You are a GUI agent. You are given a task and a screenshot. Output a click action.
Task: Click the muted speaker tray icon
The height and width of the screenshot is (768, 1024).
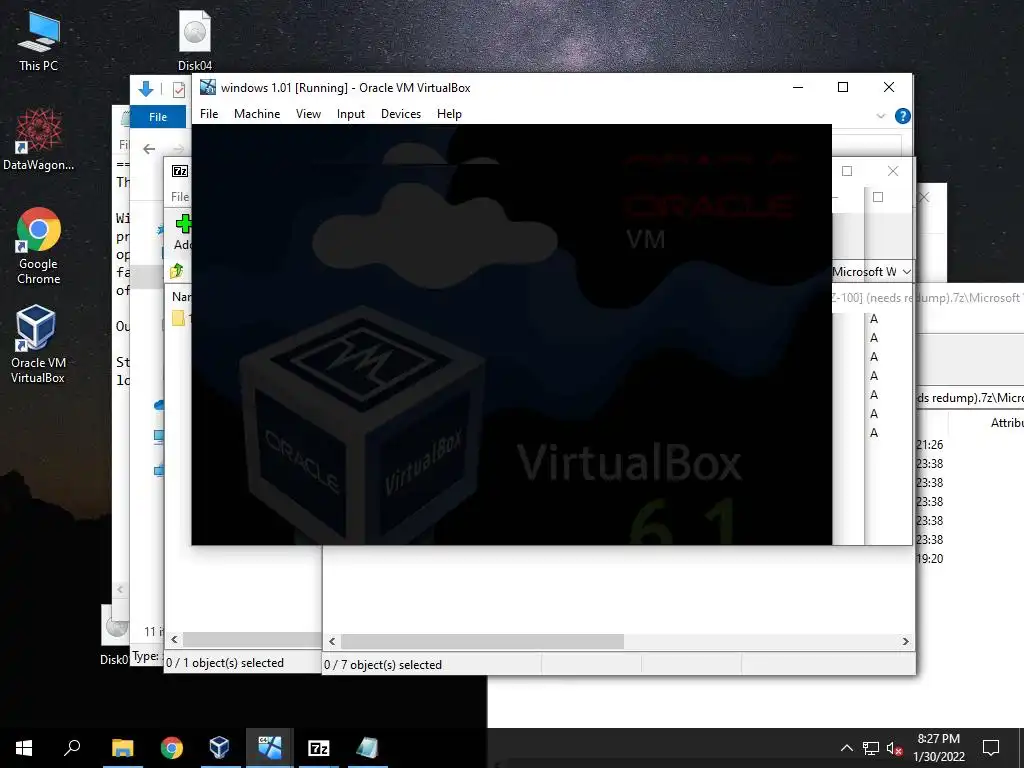tap(894, 748)
